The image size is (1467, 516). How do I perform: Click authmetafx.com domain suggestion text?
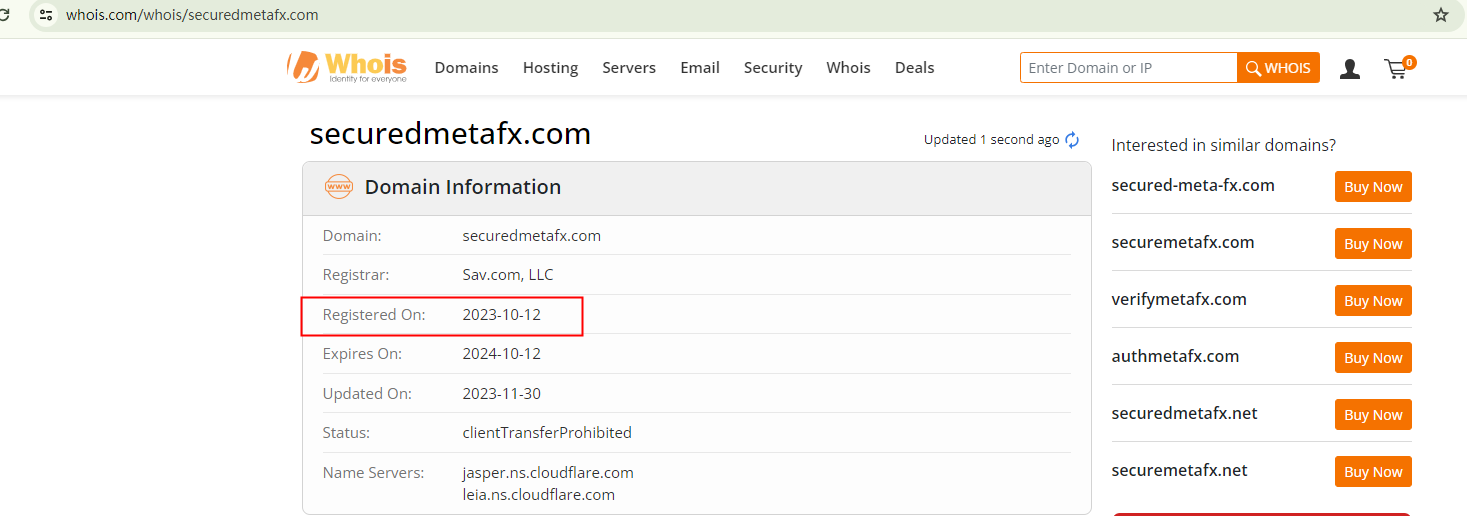pos(1175,356)
